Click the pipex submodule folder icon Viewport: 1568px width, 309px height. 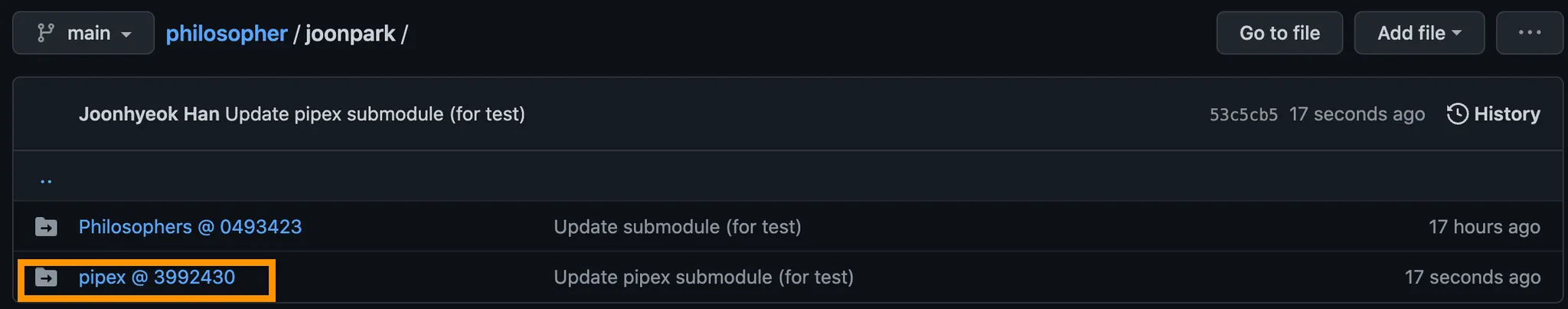(47, 278)
